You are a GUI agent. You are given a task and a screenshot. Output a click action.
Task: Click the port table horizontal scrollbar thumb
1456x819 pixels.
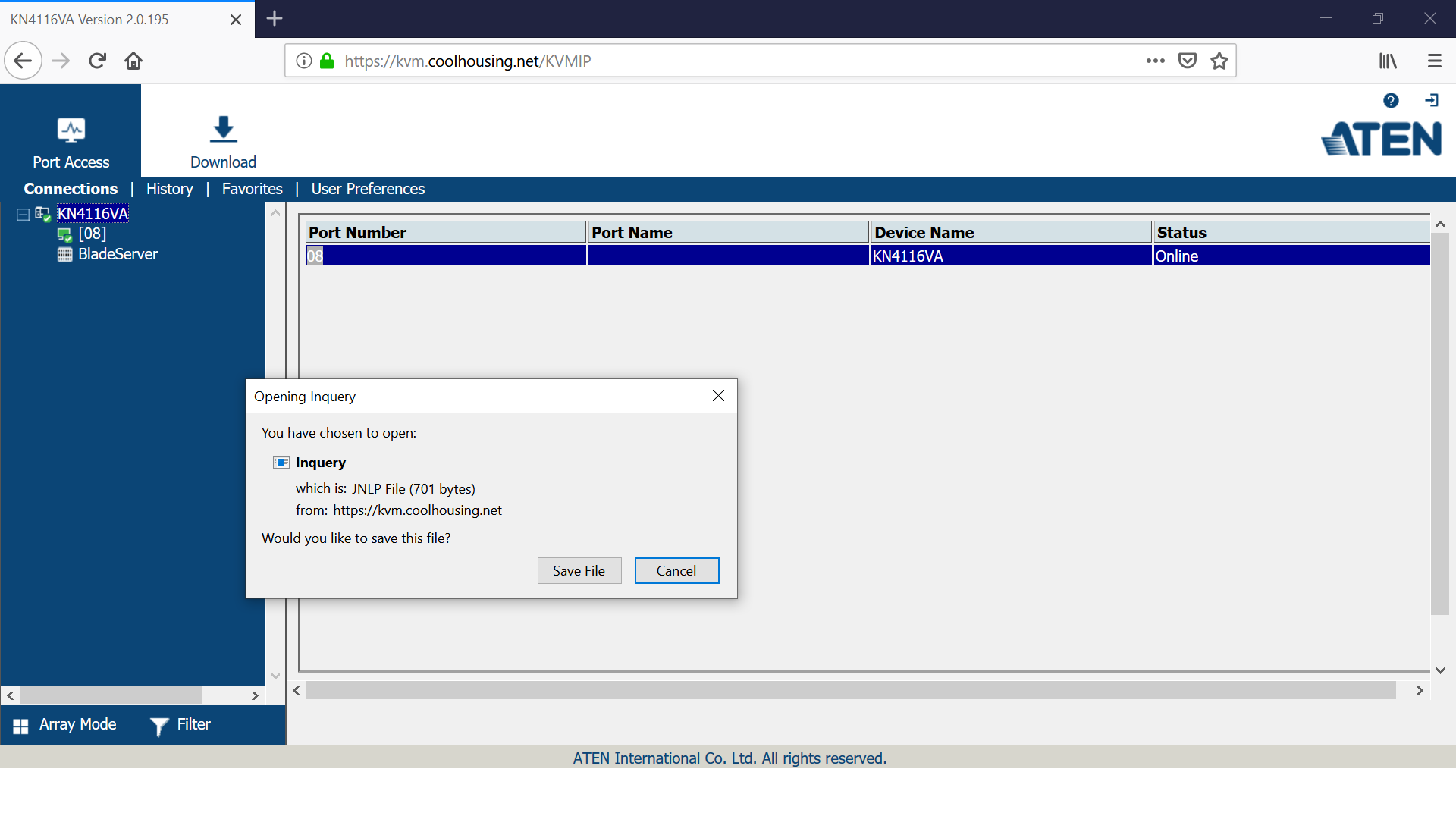coord(851,690)
